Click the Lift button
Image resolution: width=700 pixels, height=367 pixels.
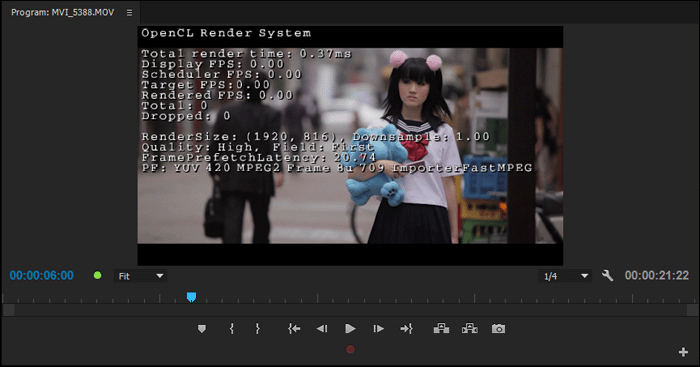click(x=441, y=329)
